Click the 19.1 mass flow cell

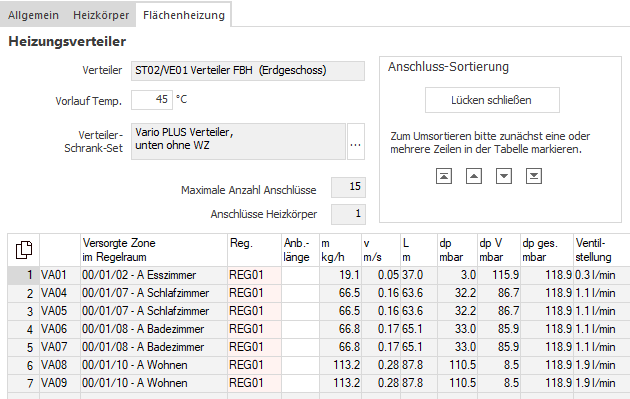coord(340,275)
